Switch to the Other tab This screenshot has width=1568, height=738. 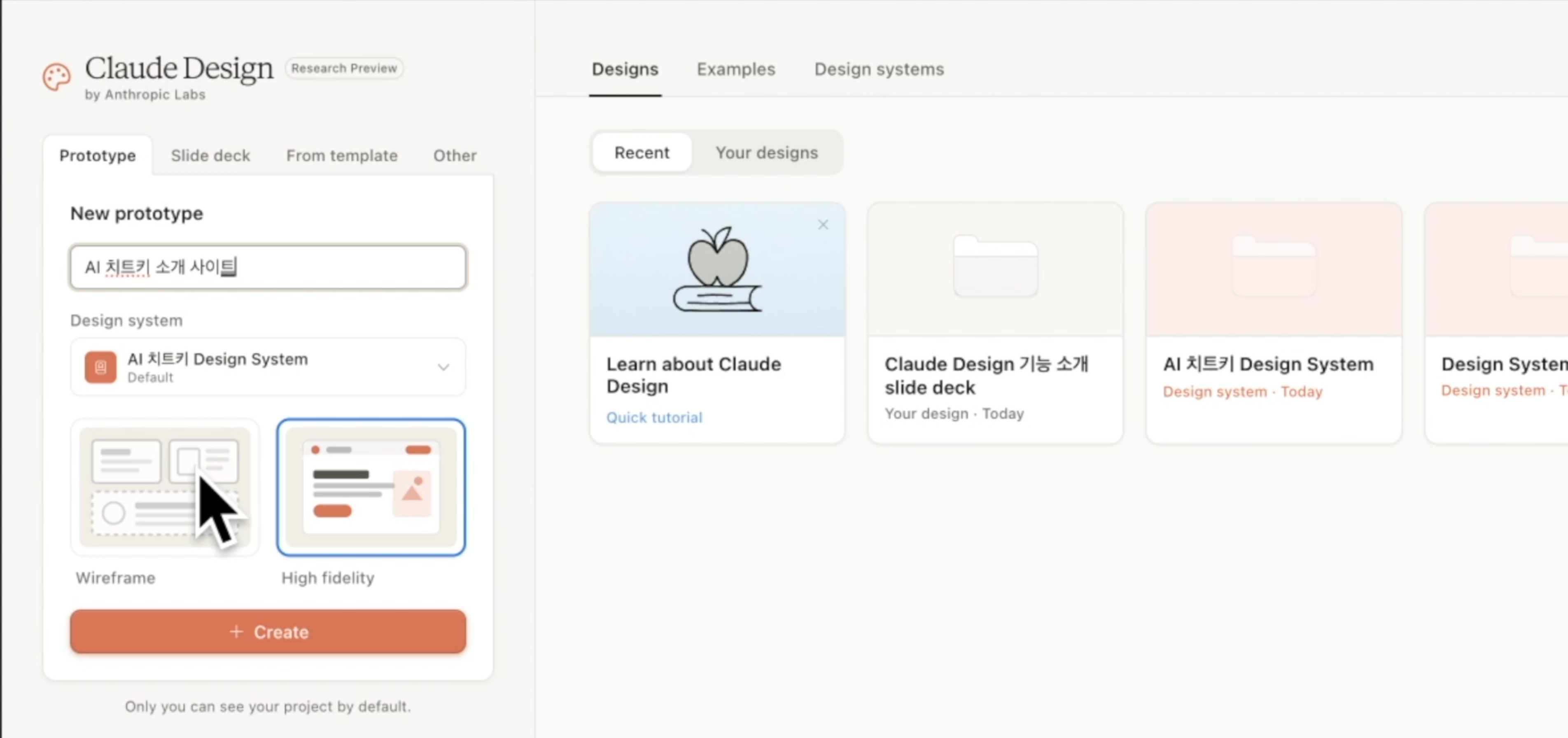[455, 155]
